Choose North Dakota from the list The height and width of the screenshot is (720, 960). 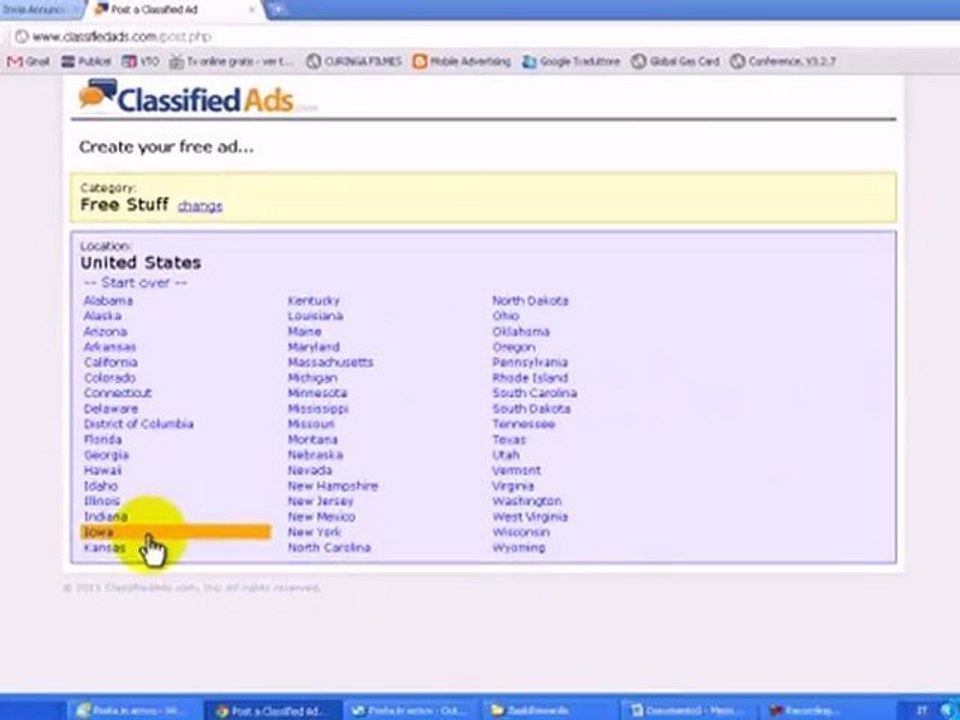pos(530,301)
